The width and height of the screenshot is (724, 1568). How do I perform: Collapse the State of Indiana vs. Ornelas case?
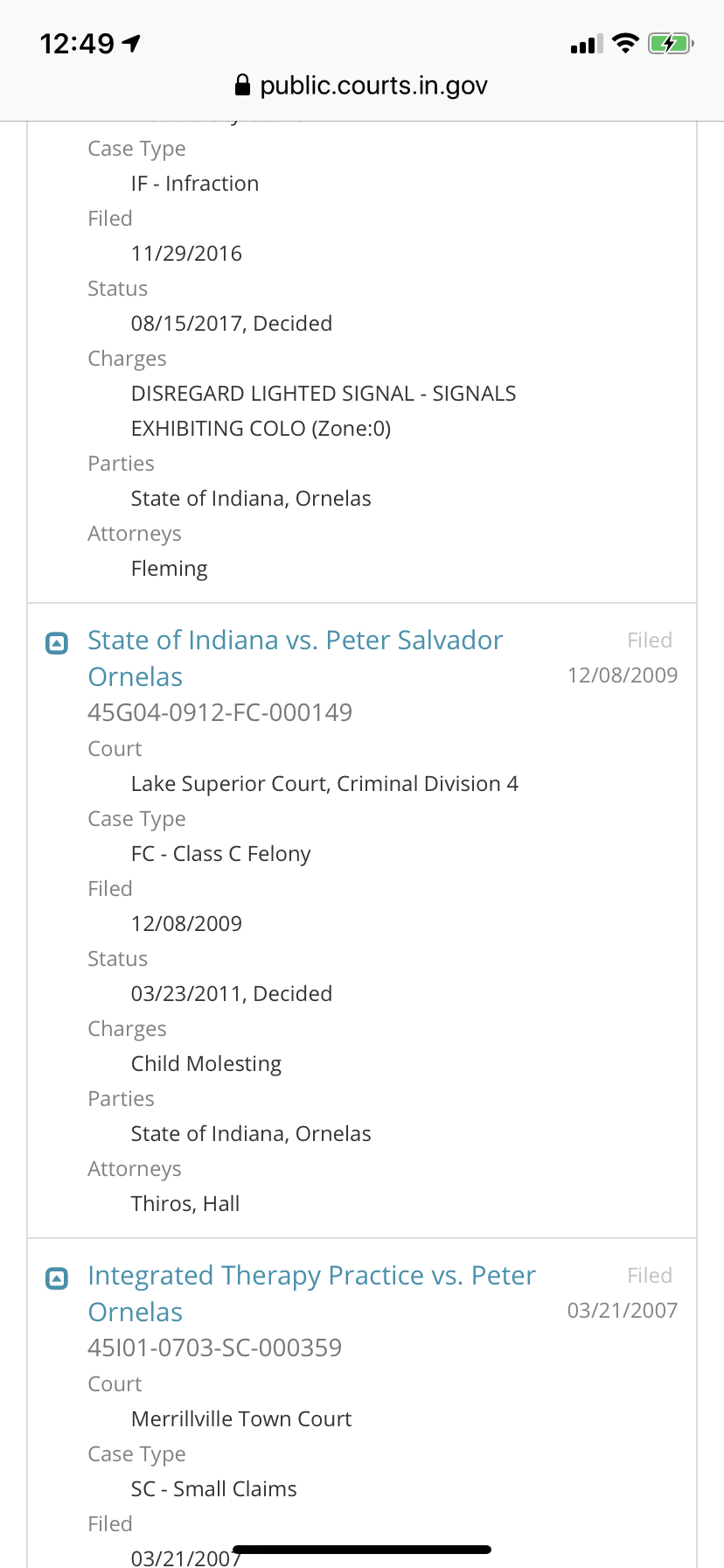[57, 644]
